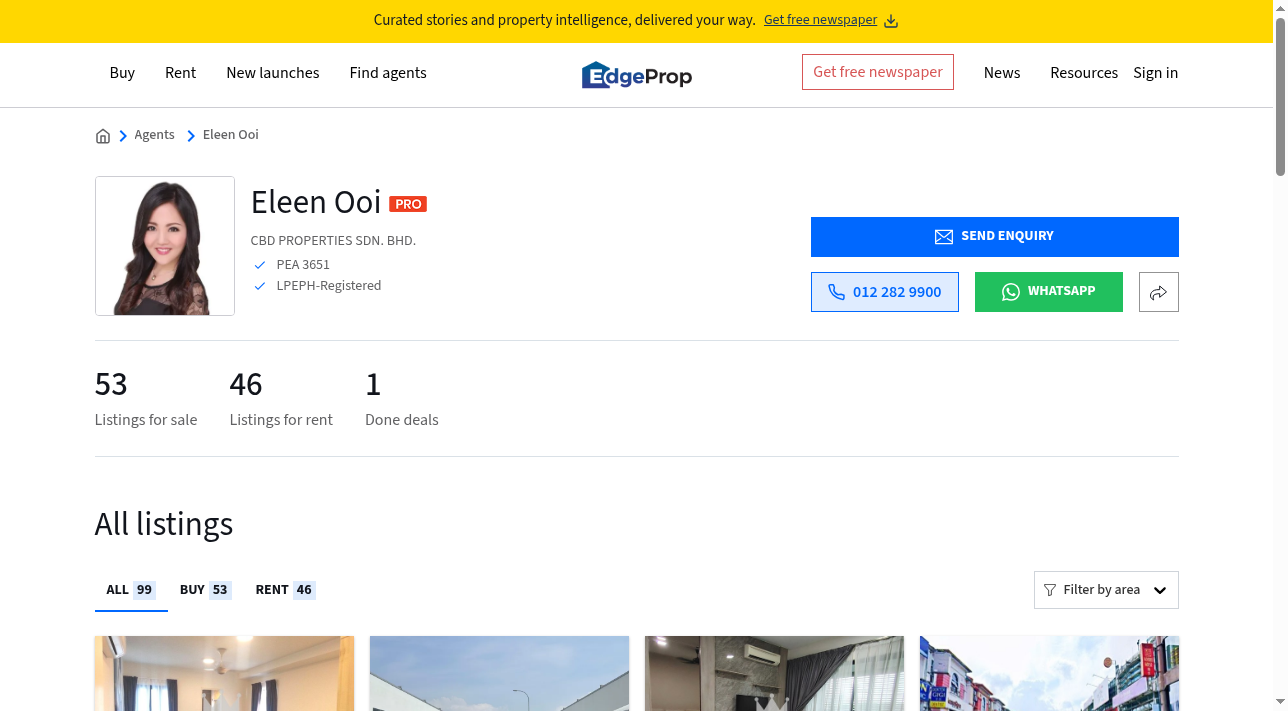Open the New launches menu
The height and width of the screenshot is (711, 1288).
tap(273, 73)
